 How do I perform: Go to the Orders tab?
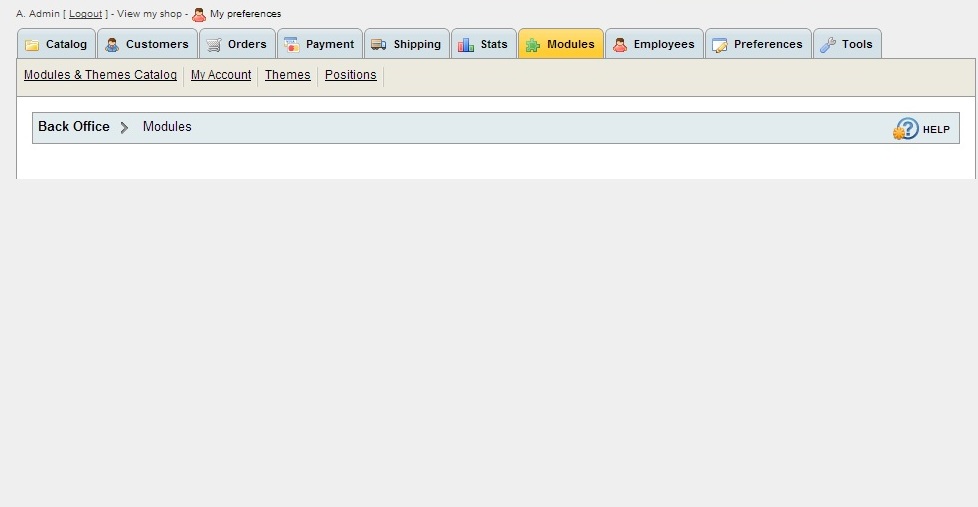coord(238,44)
